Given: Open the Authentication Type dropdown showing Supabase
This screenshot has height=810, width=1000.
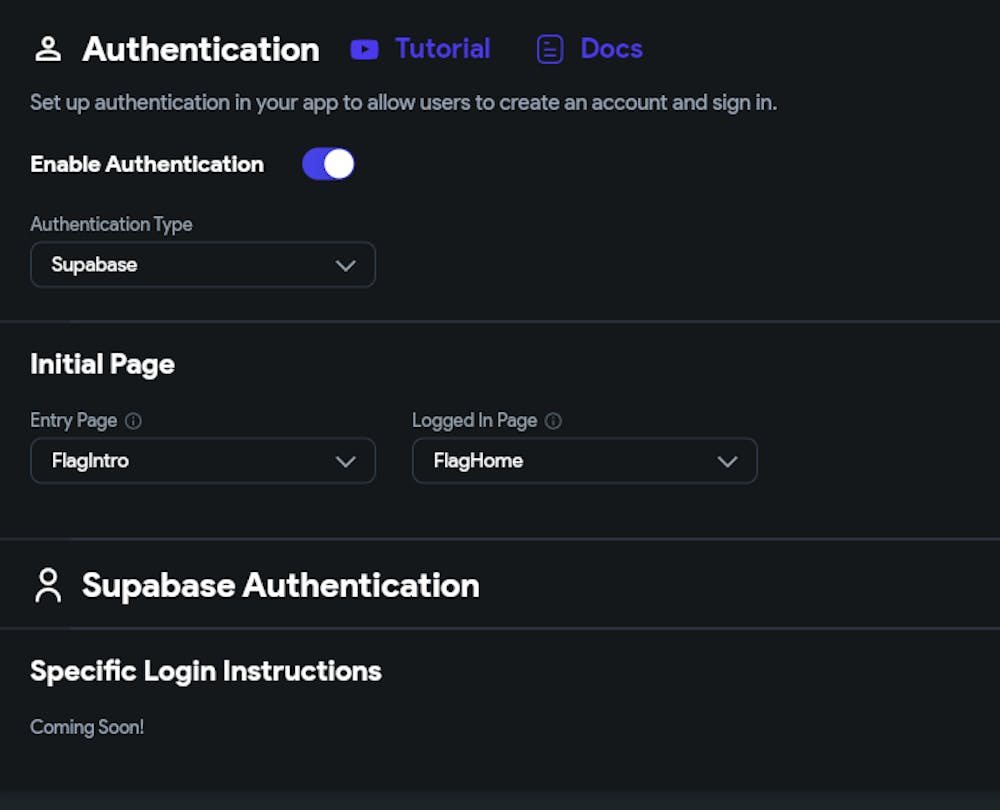Looking at the screenshot, I should pyautogui.click(x=203, y=265).
